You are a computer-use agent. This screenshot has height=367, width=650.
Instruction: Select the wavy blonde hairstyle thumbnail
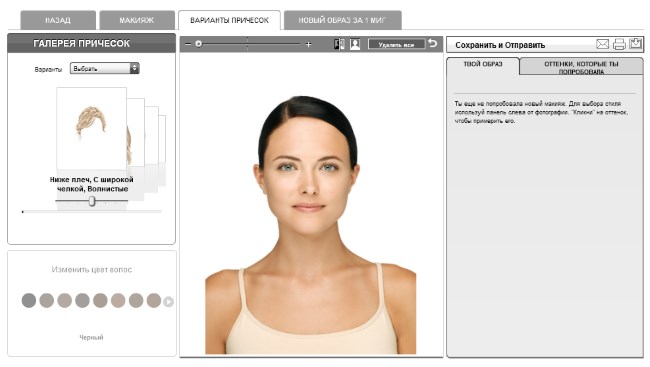pos(92,128)
